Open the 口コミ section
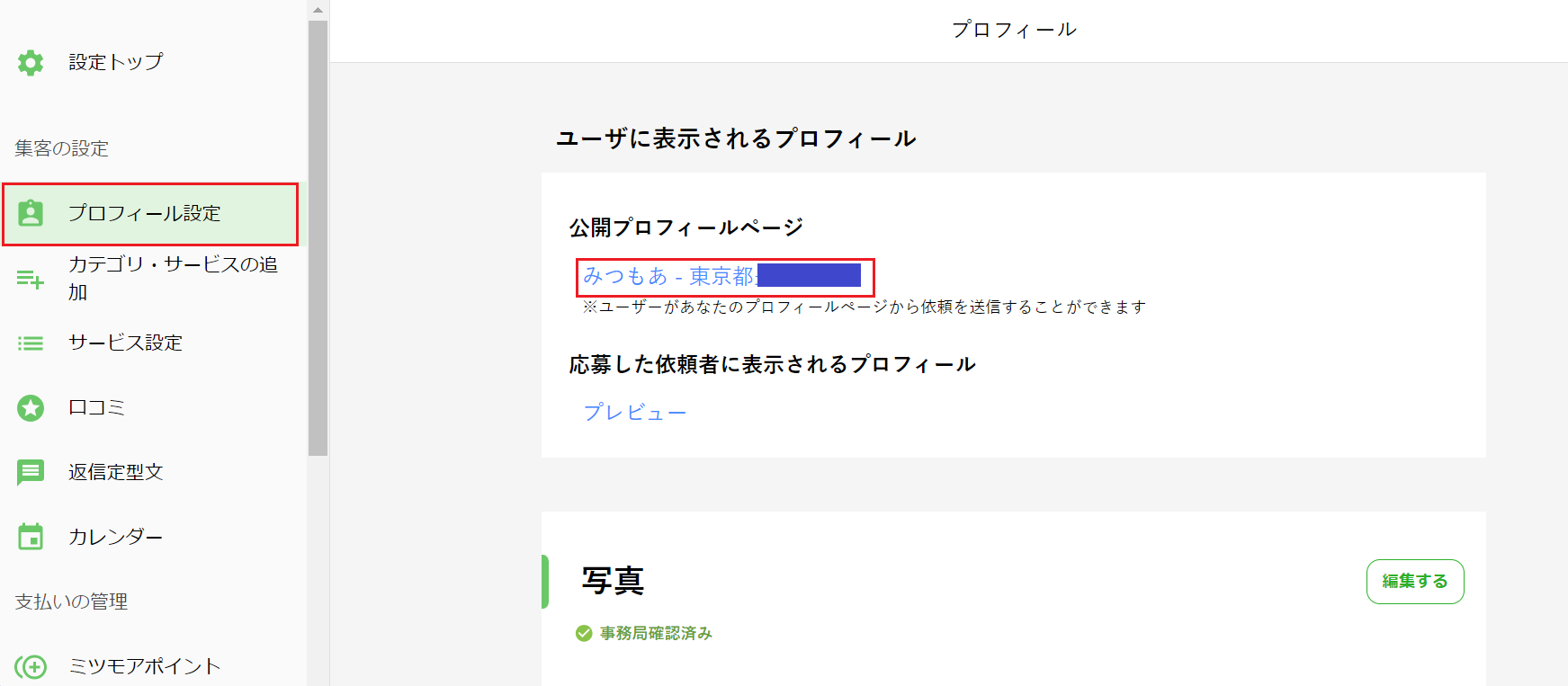This screenshot has width=1568, height=686. coord(97,407)
